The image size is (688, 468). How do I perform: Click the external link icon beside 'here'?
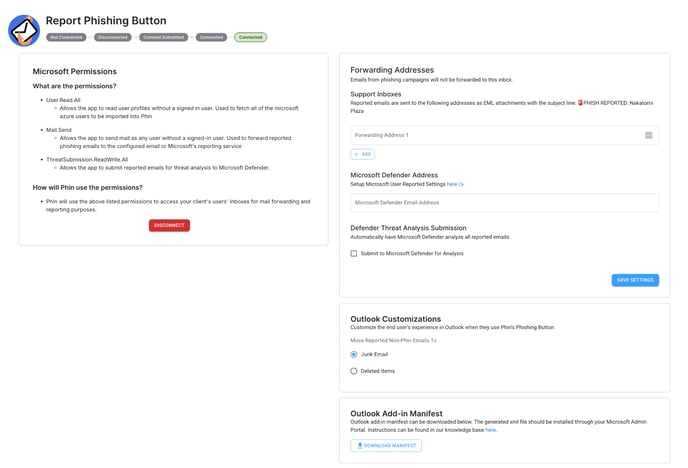coord(461,185)
